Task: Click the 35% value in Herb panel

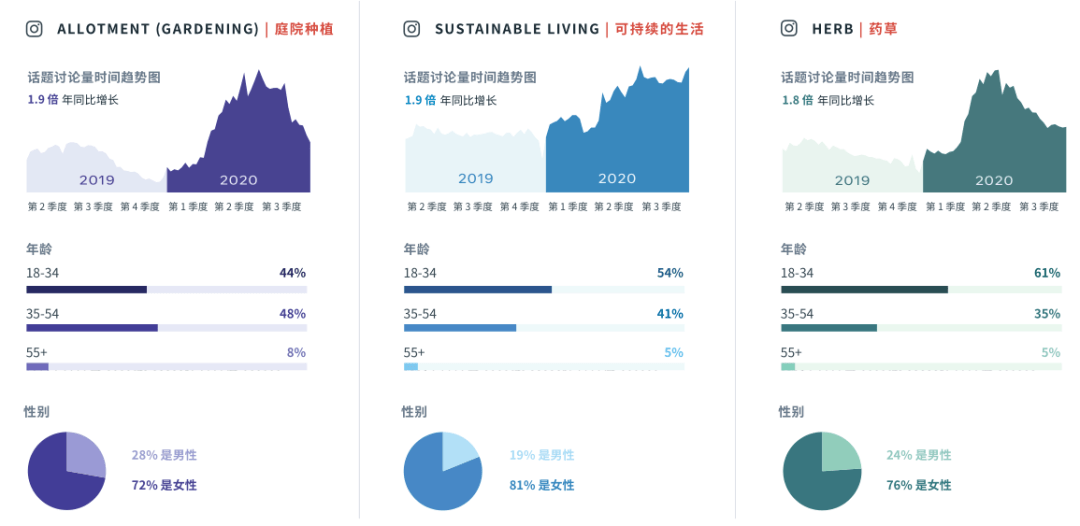Action: tap(1047, 314)
